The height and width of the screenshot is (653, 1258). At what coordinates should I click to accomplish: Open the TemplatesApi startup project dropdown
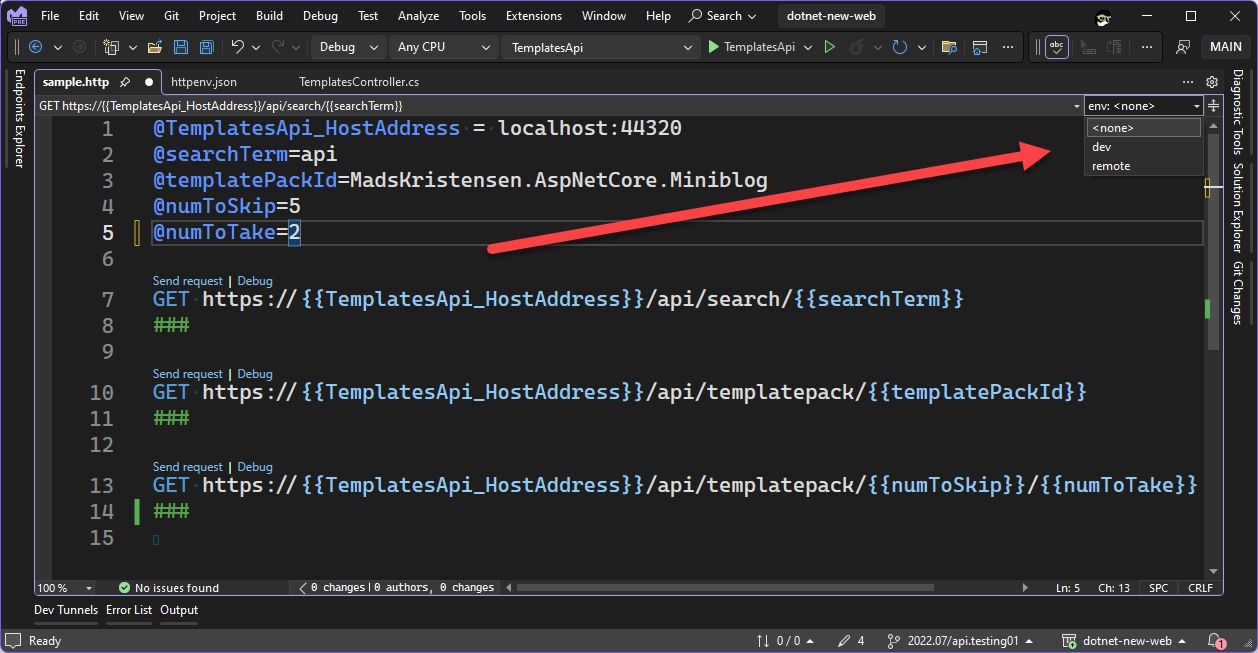[x=601, y=47]
